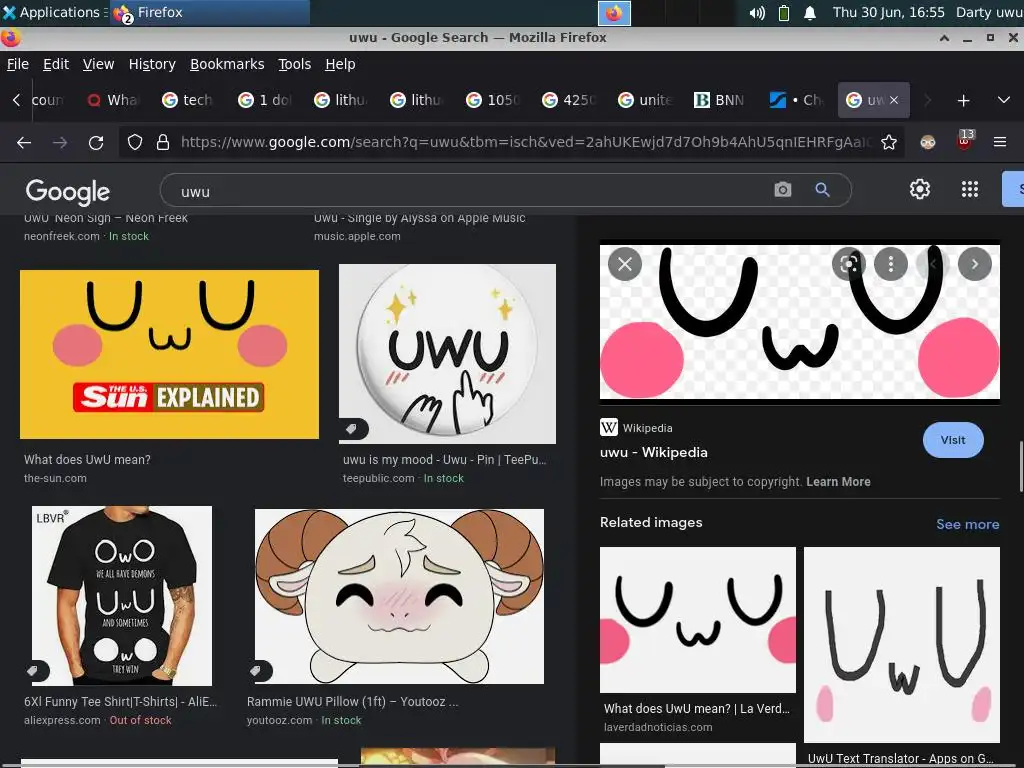Open tracking protection shield icon
The image size is (1024, 768).
(135, 142)
